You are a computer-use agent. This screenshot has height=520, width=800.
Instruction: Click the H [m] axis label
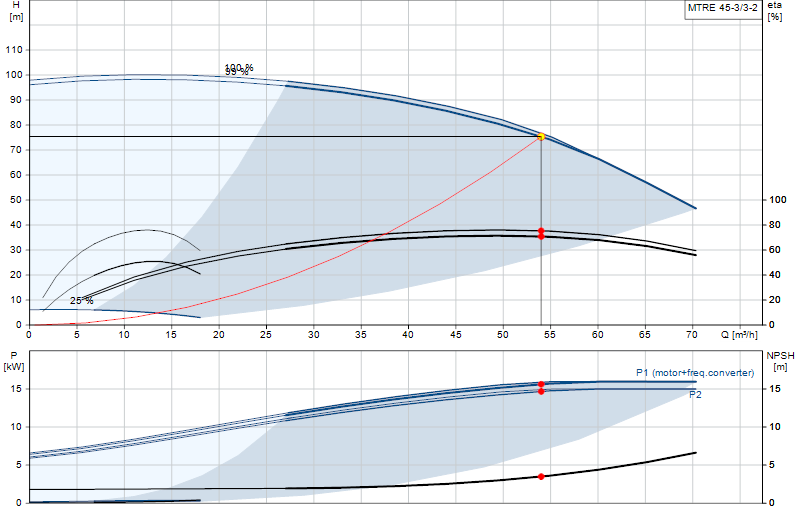(16, 11)
